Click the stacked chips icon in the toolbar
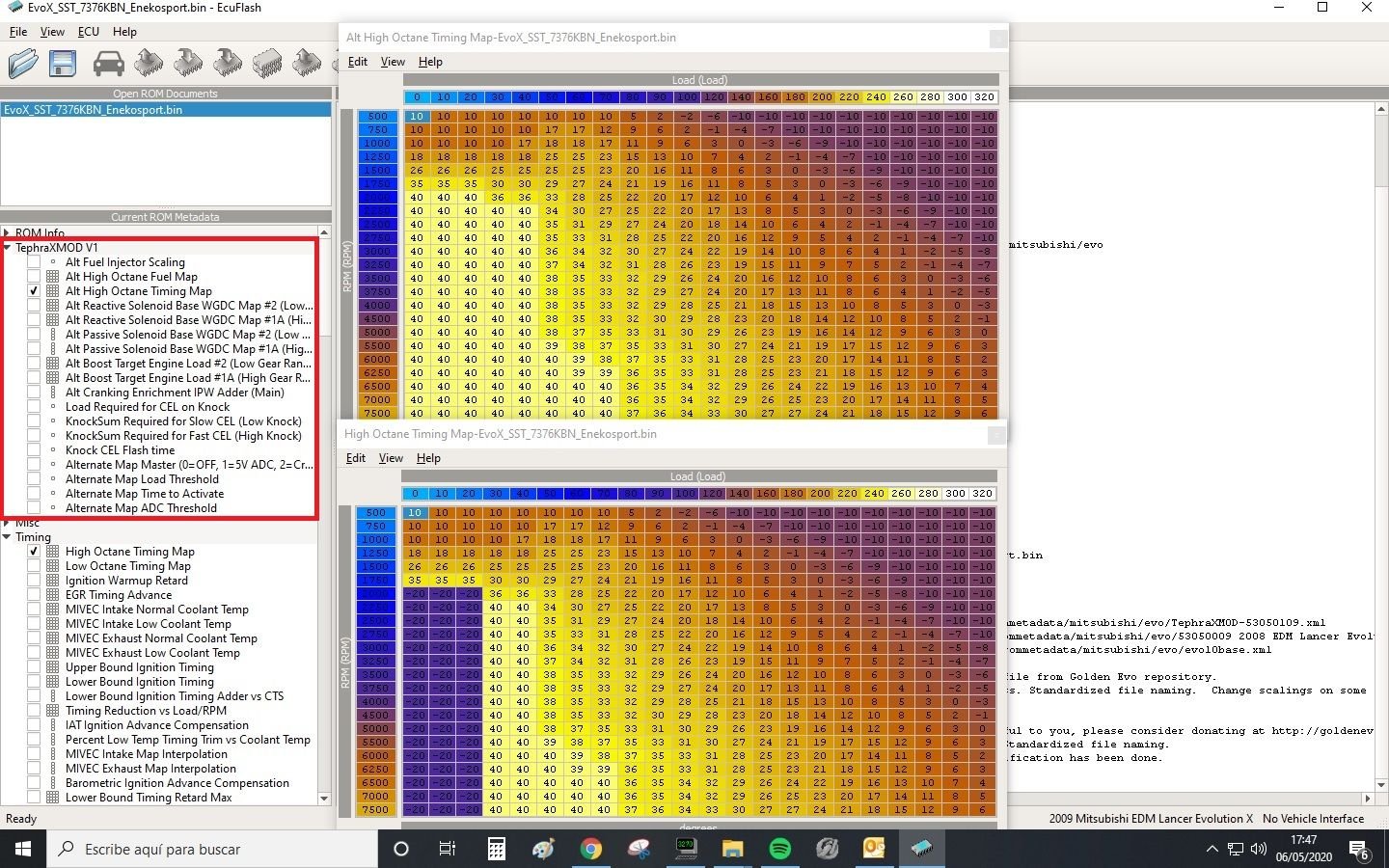 coord(267,64)
